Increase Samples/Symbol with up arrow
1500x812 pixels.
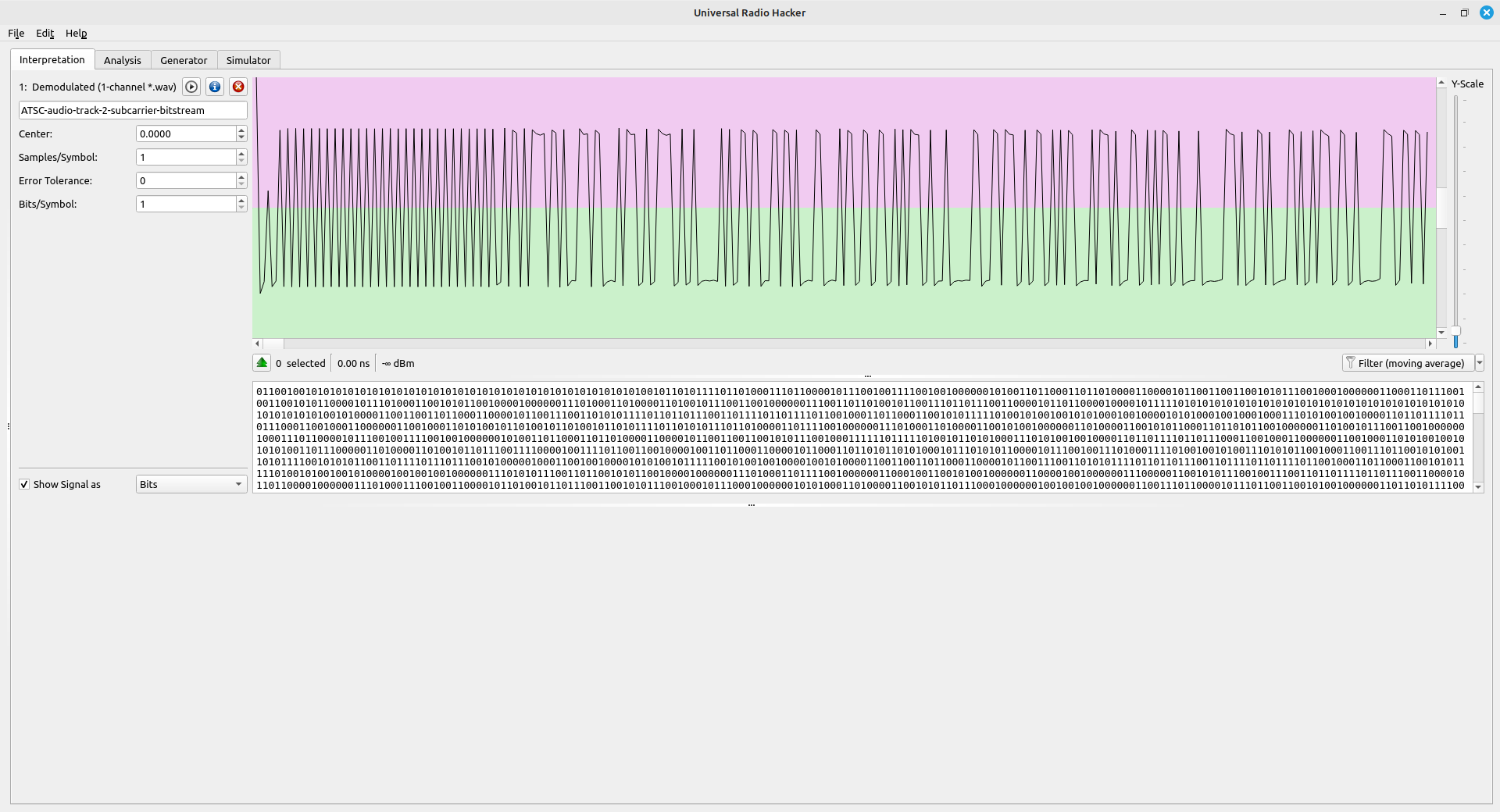241,154
